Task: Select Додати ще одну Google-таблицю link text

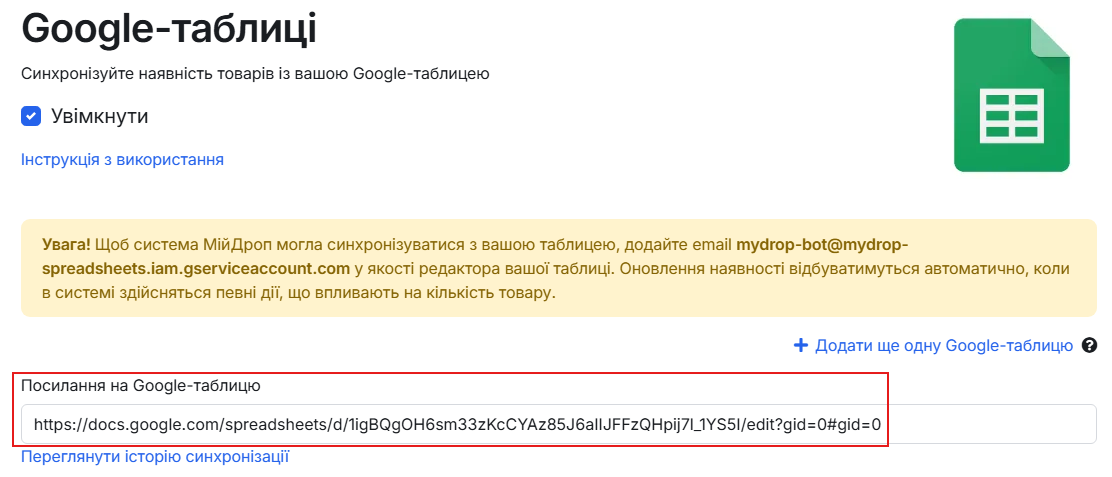Action: pyautogui.click(x=944, y=346)
